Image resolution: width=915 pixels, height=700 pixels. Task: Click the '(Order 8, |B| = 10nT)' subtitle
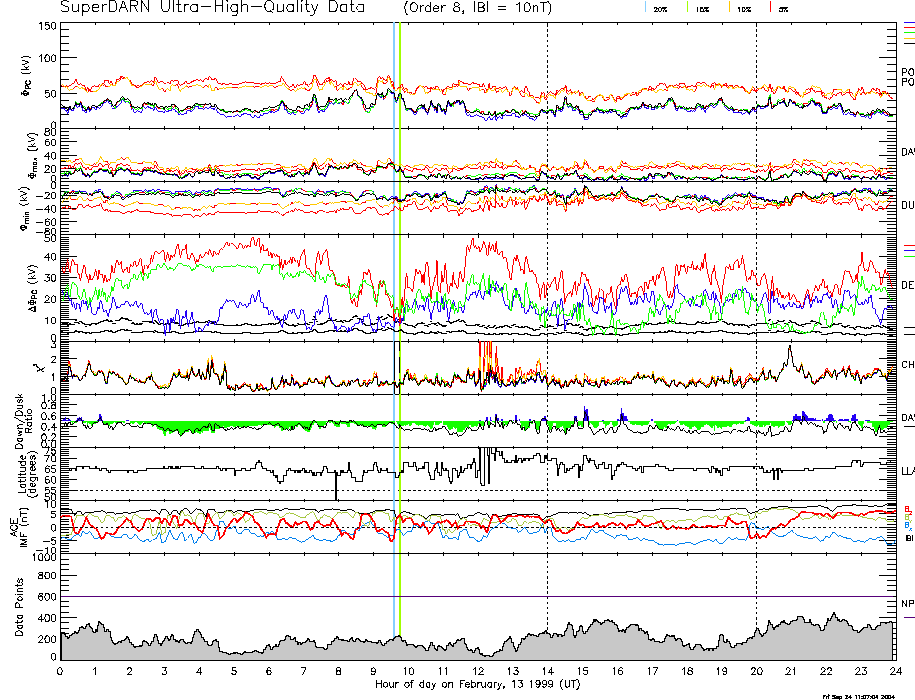[480, 7]
